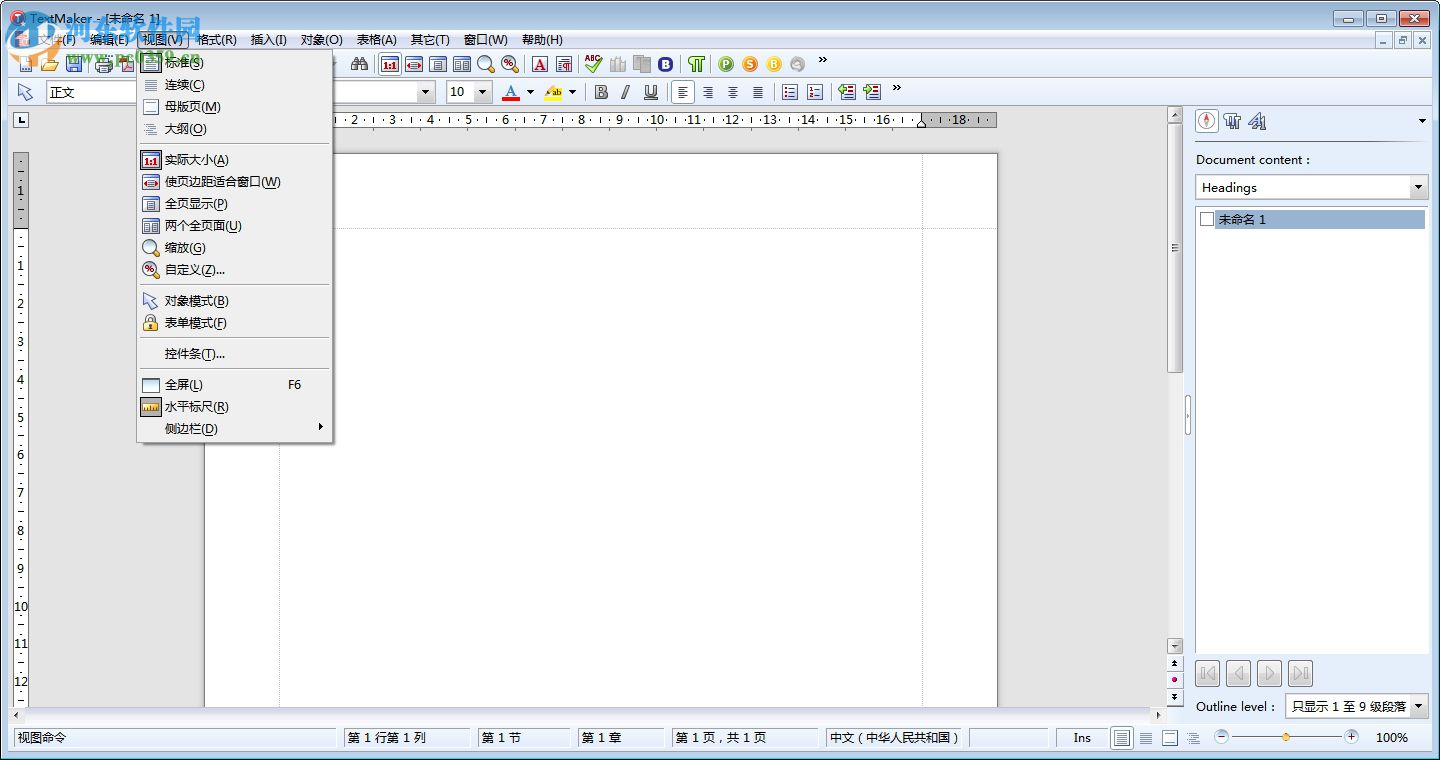Toggle bold formatting

coord(601,92)
